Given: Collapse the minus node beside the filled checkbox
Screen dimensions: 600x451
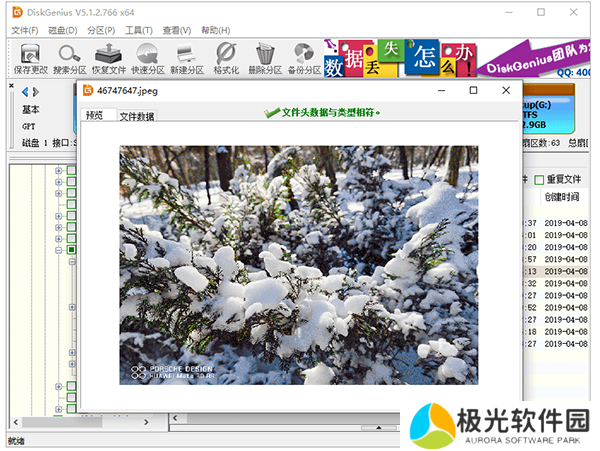Looking at the screenshot, I should point(59,249).
